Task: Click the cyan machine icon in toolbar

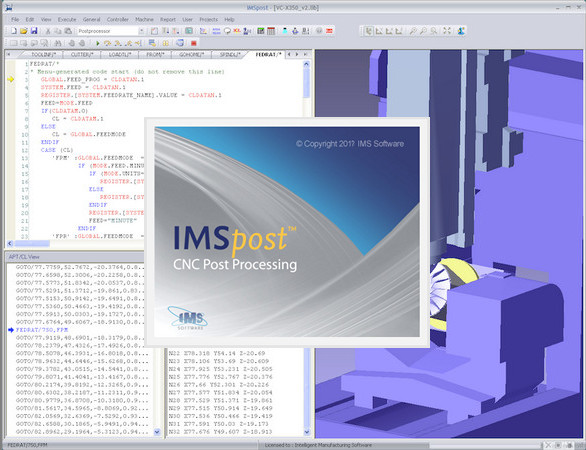Action: point(285,31)
